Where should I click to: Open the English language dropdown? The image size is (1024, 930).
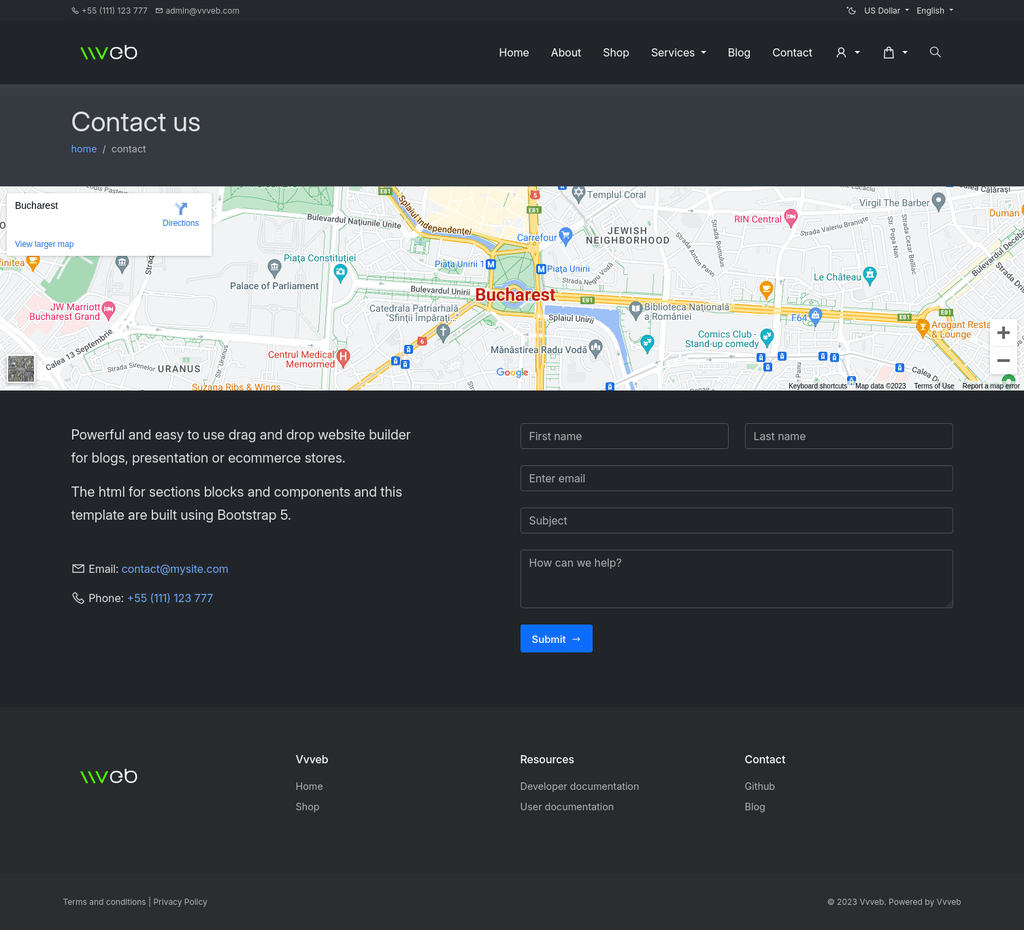935,10
